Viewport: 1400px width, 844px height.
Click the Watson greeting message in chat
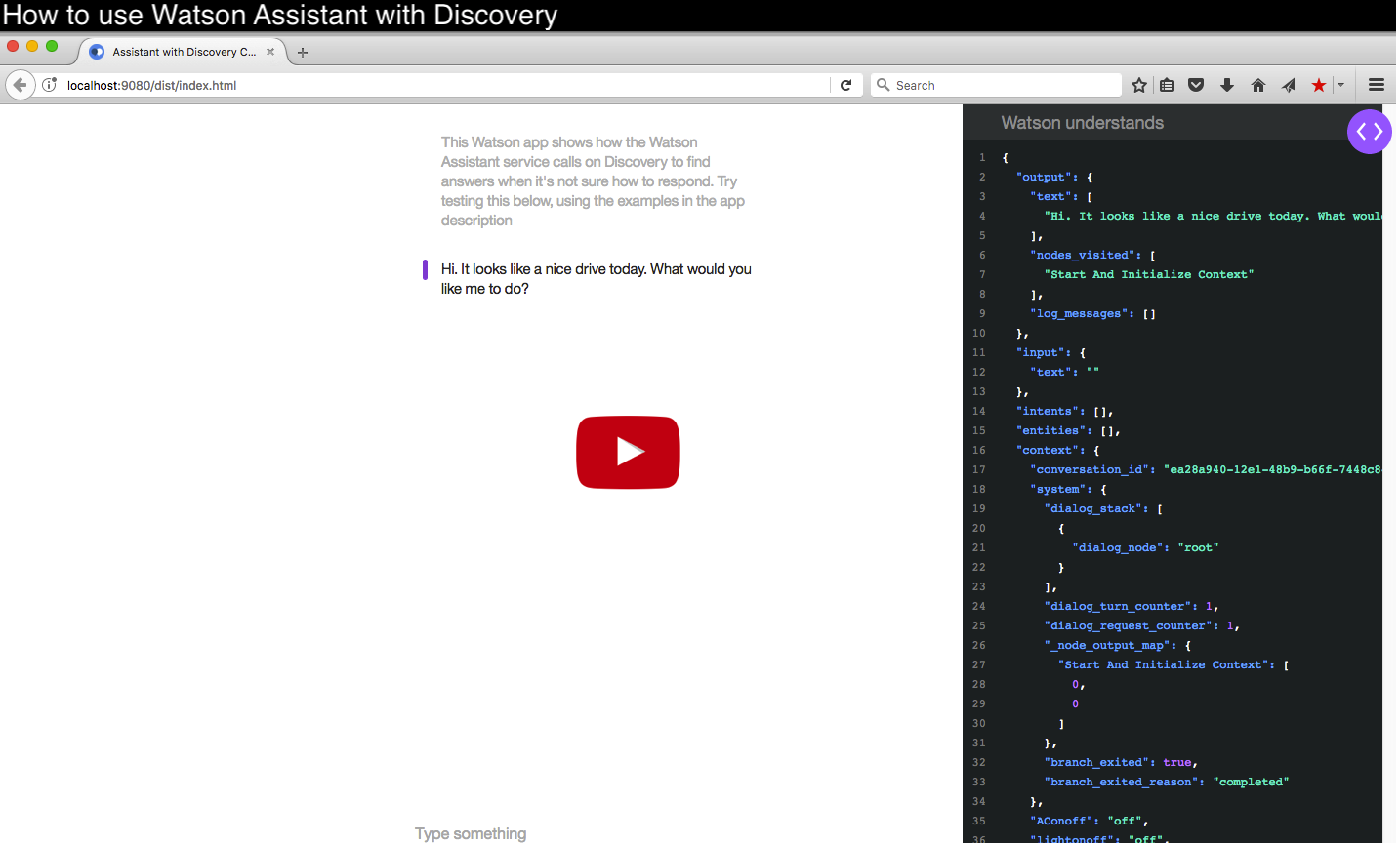pos(596,279)
